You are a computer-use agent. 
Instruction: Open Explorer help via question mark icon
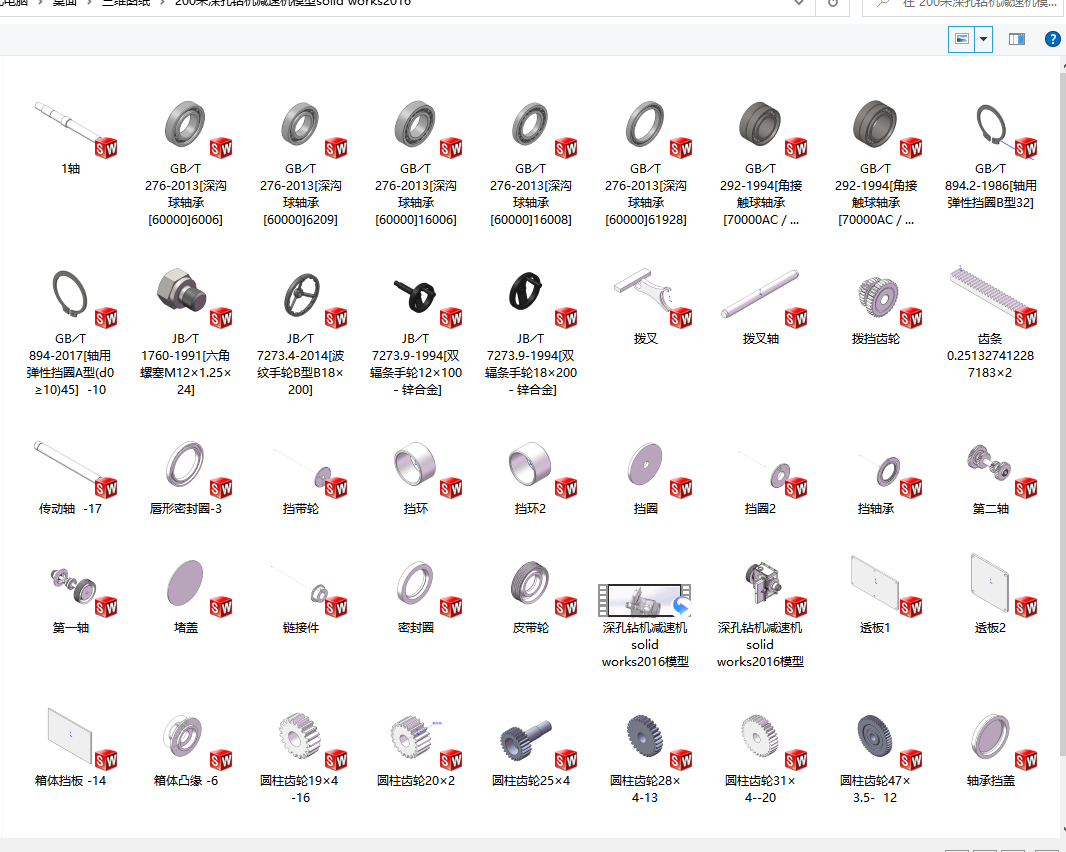point(1052,39)
